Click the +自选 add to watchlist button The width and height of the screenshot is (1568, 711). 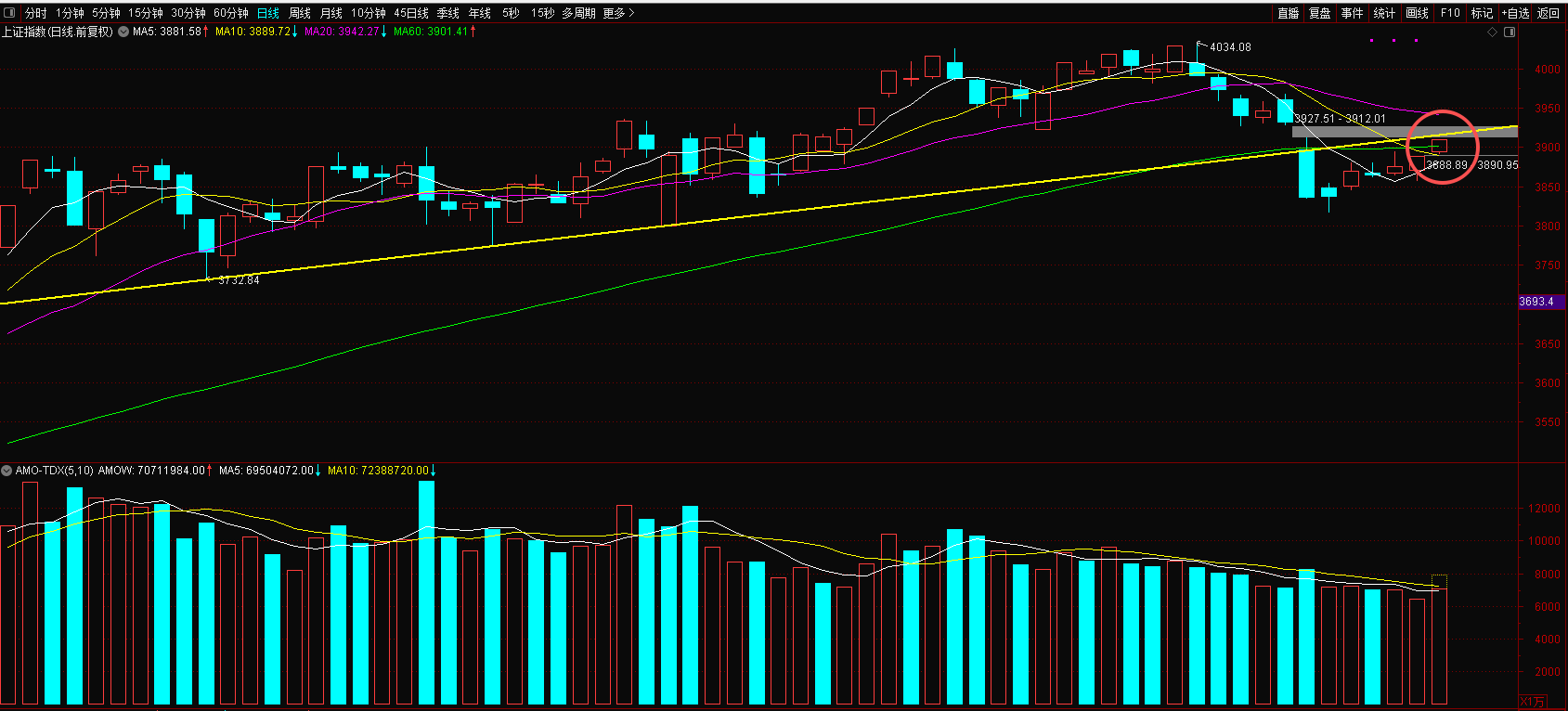[x=1515, y=13]
